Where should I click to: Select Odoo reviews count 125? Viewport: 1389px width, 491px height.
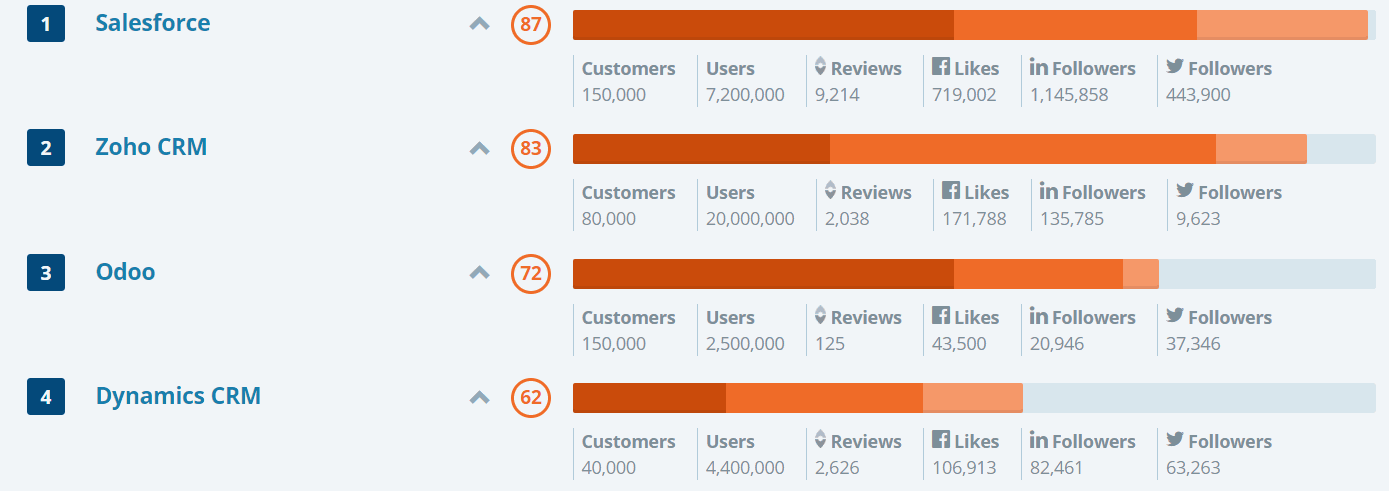[x=830, y=344]
